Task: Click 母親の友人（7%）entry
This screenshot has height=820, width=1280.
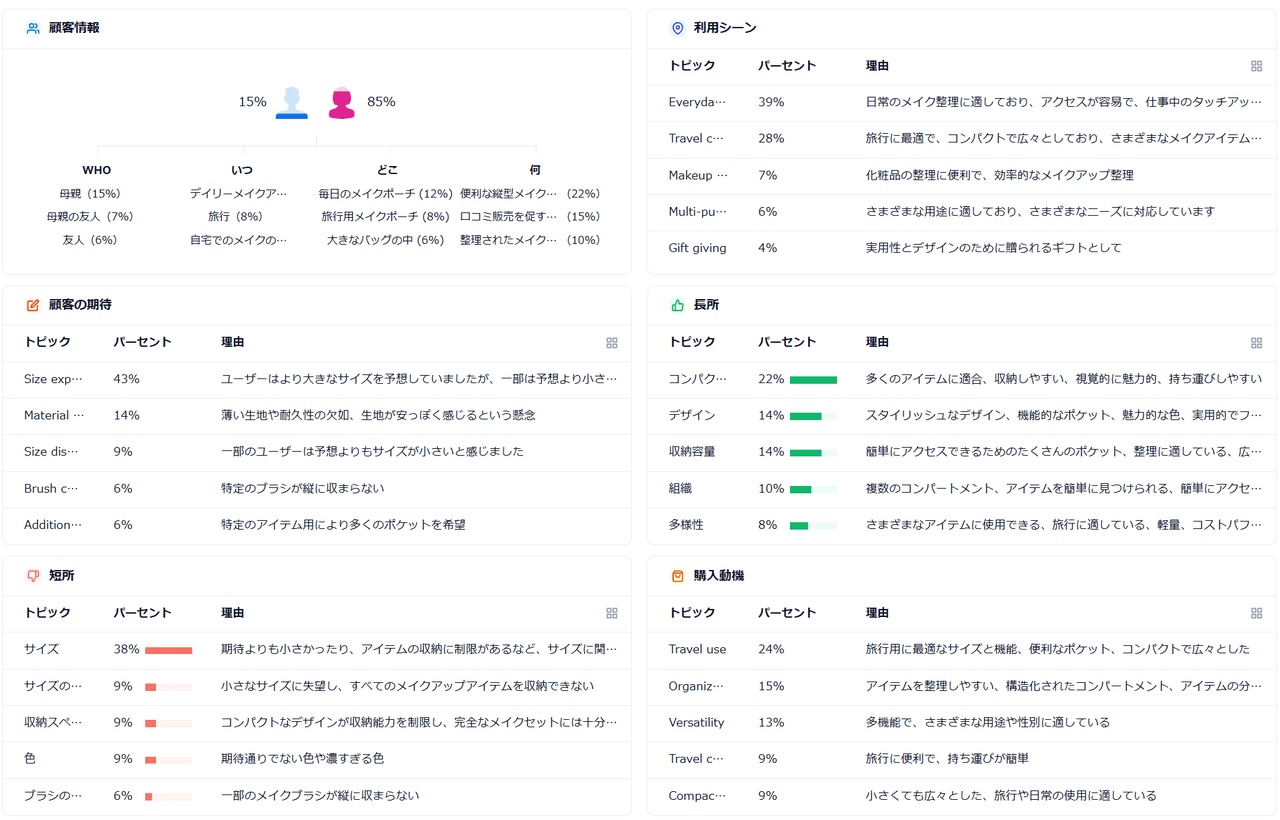Action: click(90, 217)
